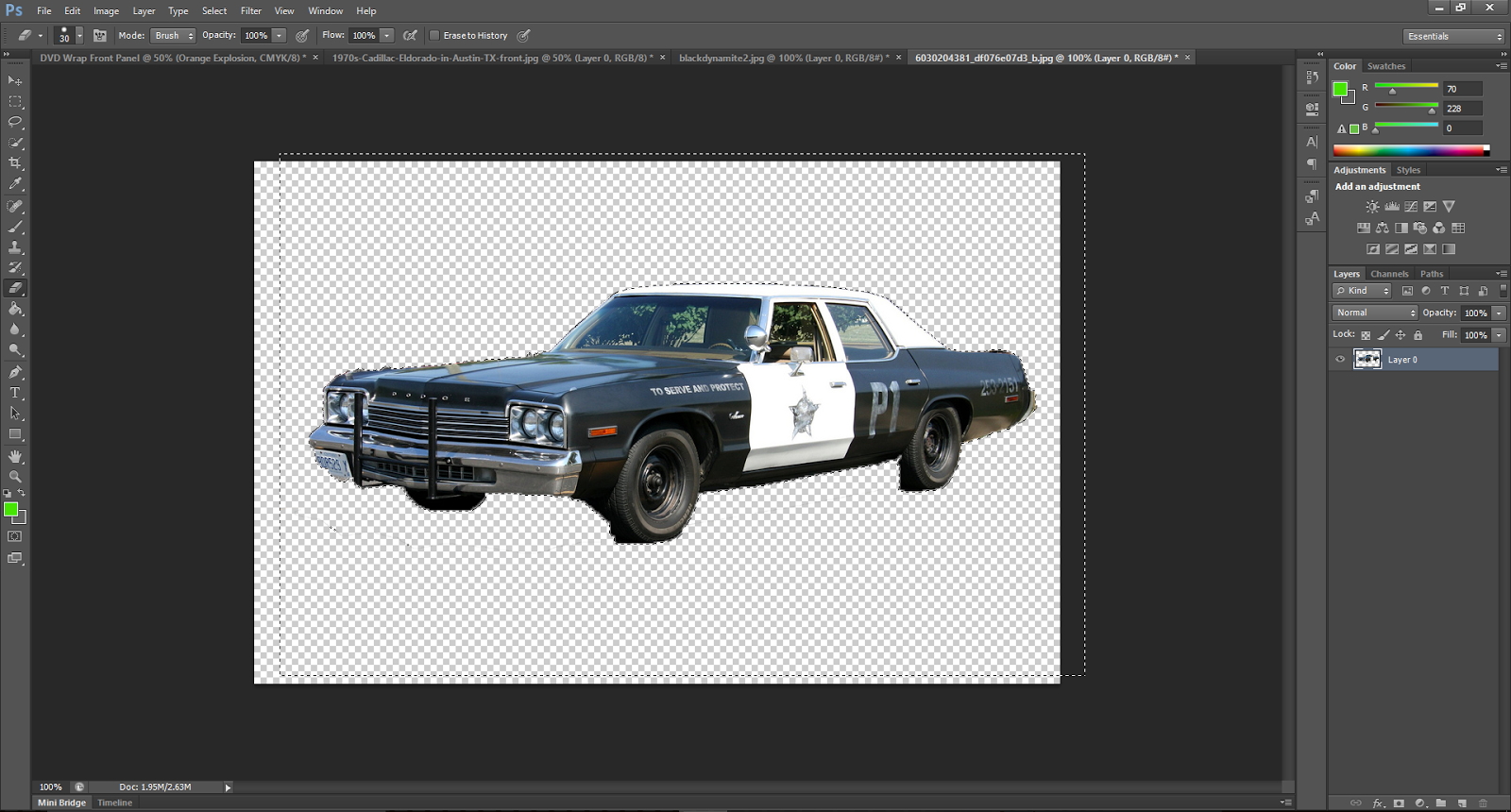This screenshot has height=812, width=1511.
Task: Lock transparent pixels
Action: pos(1366,335)
